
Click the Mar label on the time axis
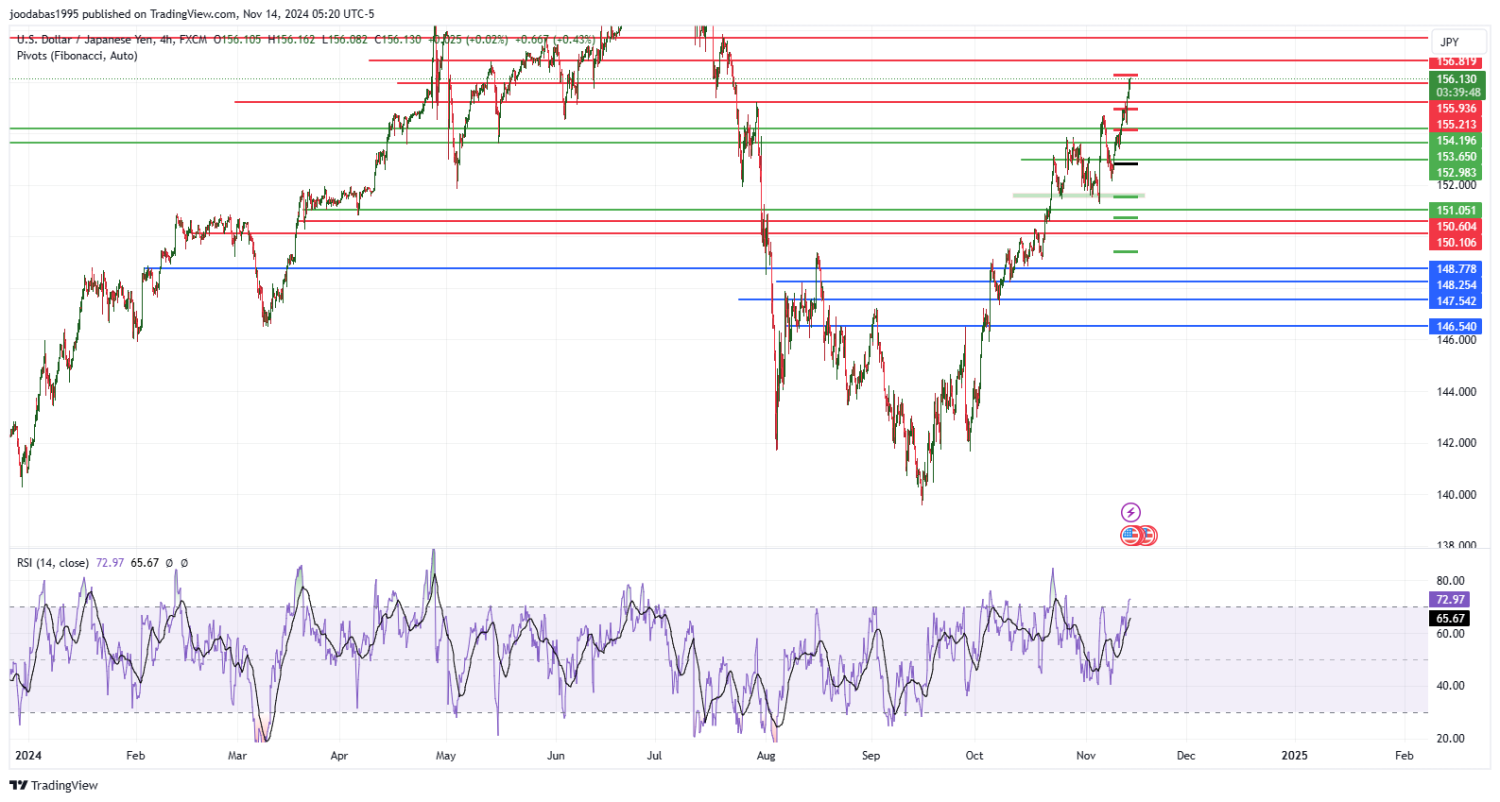(236, 756)
